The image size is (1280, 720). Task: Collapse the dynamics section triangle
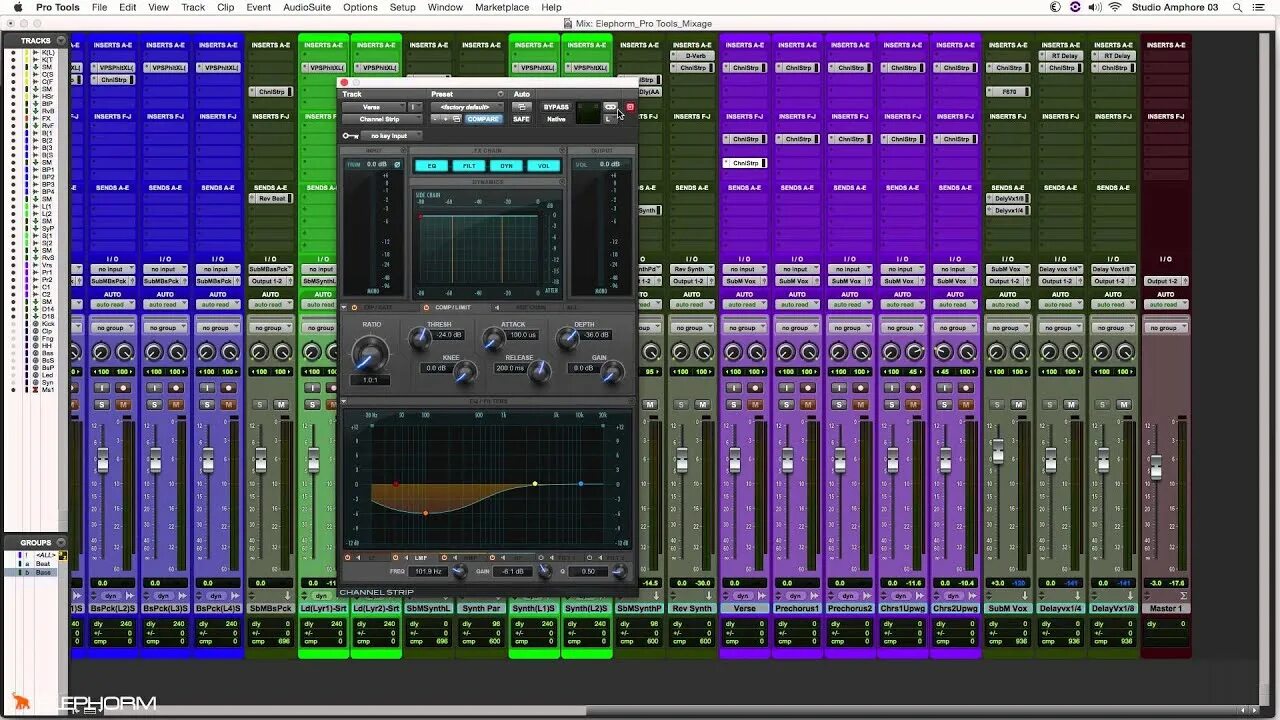[x=344, y=307]
